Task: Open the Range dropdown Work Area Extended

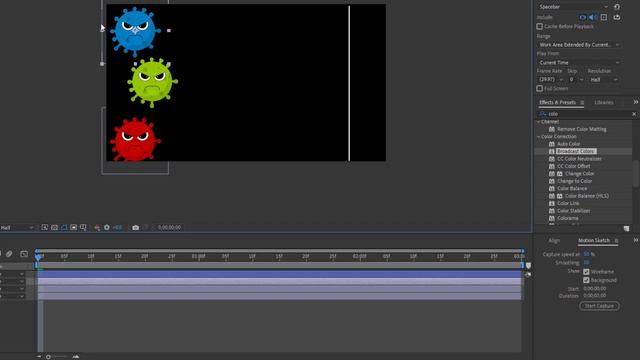Action: coord(579,45)
